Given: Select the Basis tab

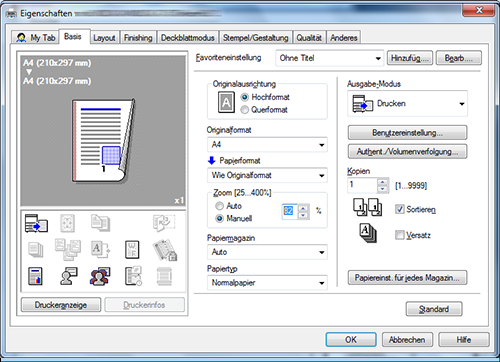Looking at the screenshot, I should (x=73, y=36).
